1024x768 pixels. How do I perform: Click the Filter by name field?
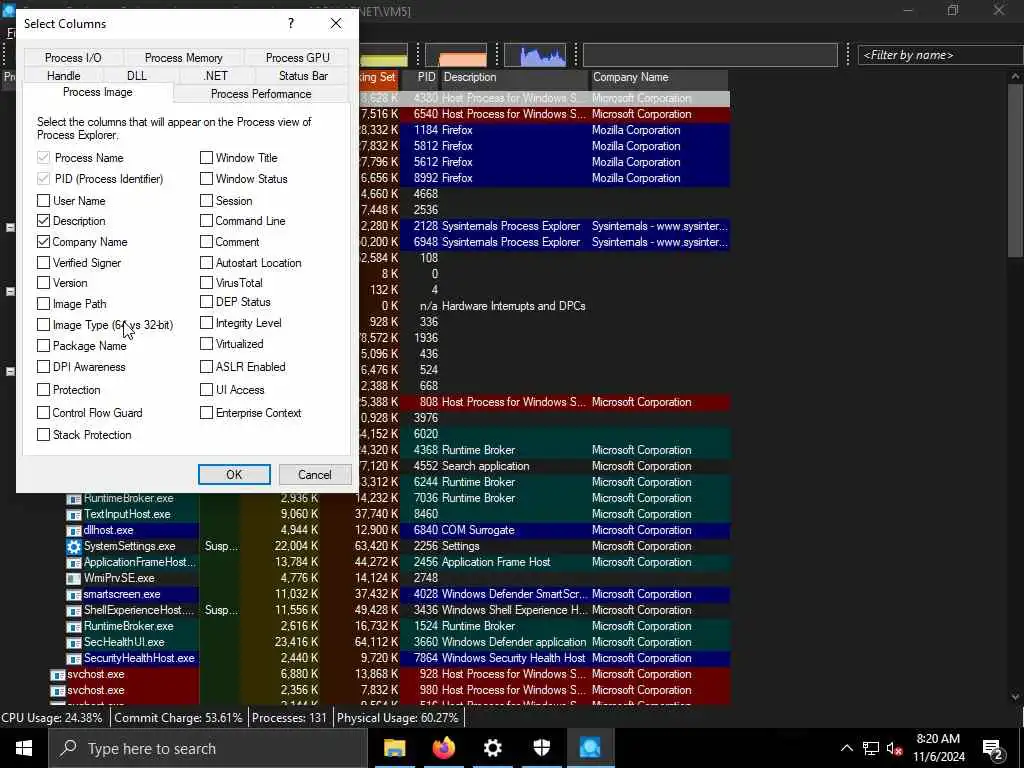tap(940, 55)
